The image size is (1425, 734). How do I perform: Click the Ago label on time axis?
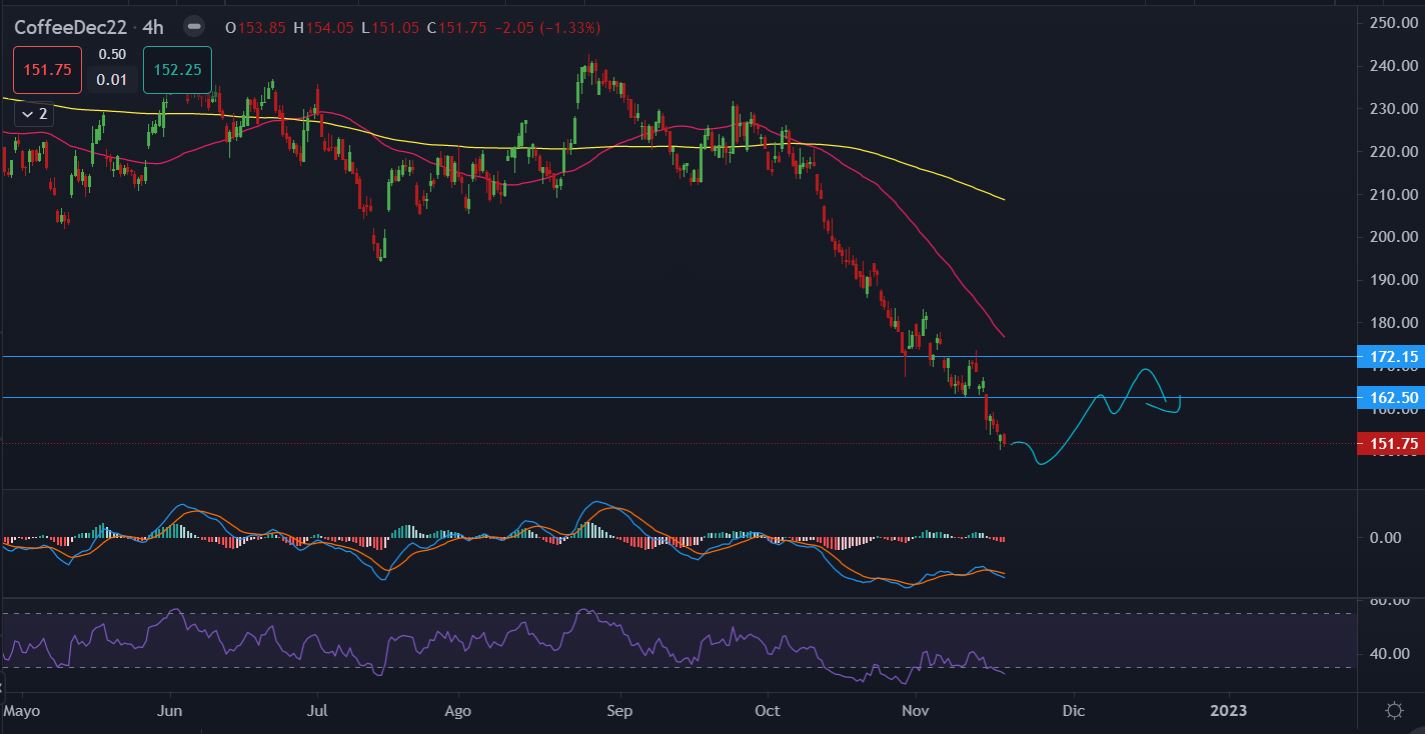457,711
